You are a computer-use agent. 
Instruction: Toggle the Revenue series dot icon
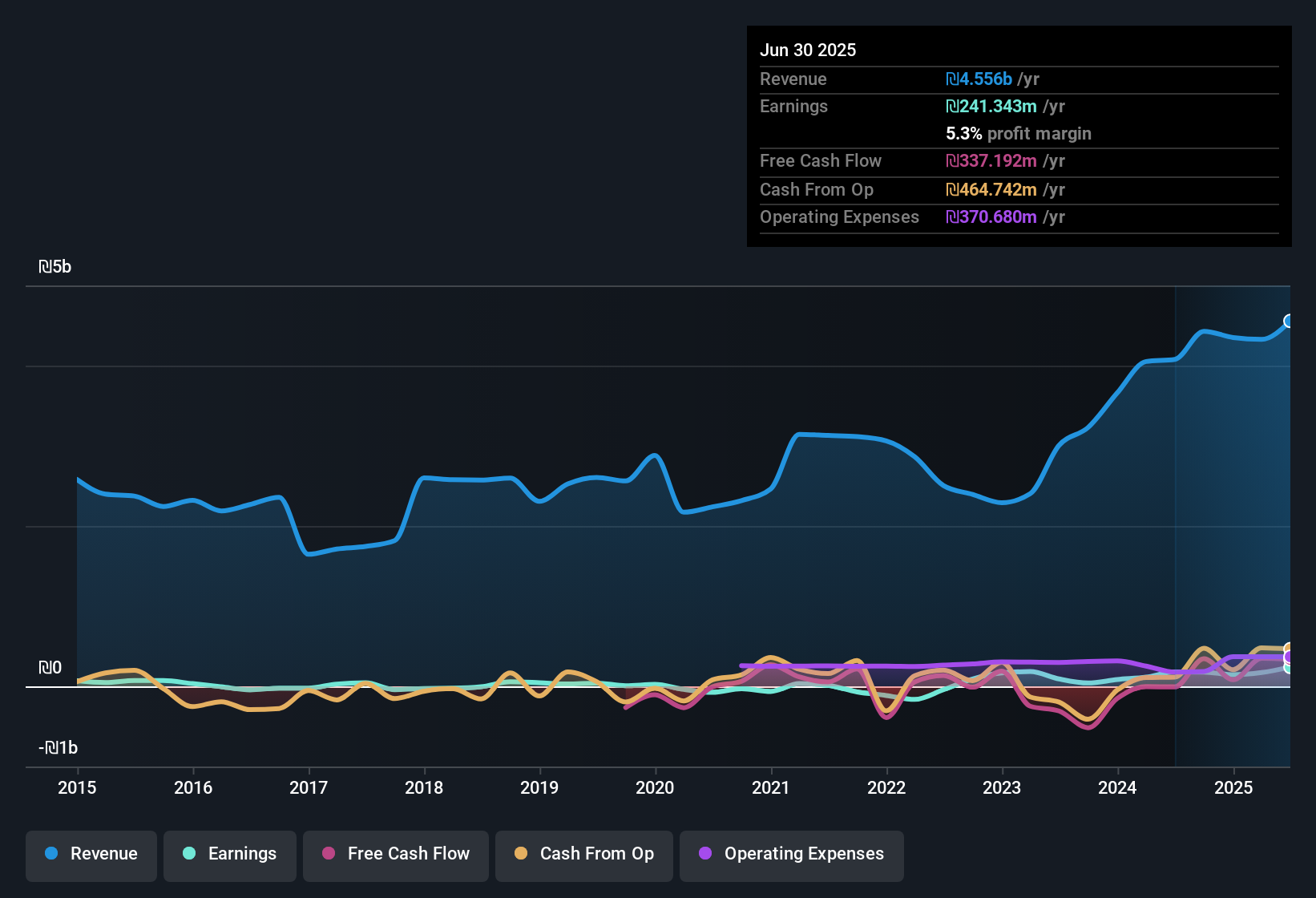pyautogui.click(x=50, y=854)
